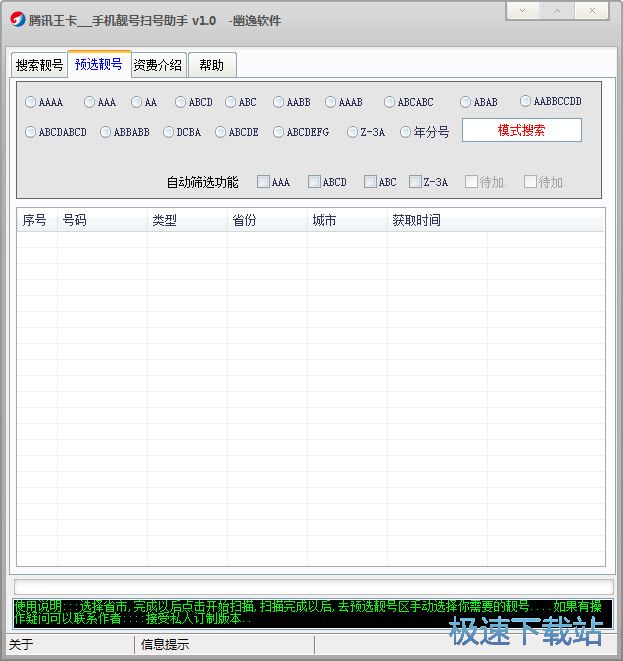Sort by the 省份 column header

268,220
